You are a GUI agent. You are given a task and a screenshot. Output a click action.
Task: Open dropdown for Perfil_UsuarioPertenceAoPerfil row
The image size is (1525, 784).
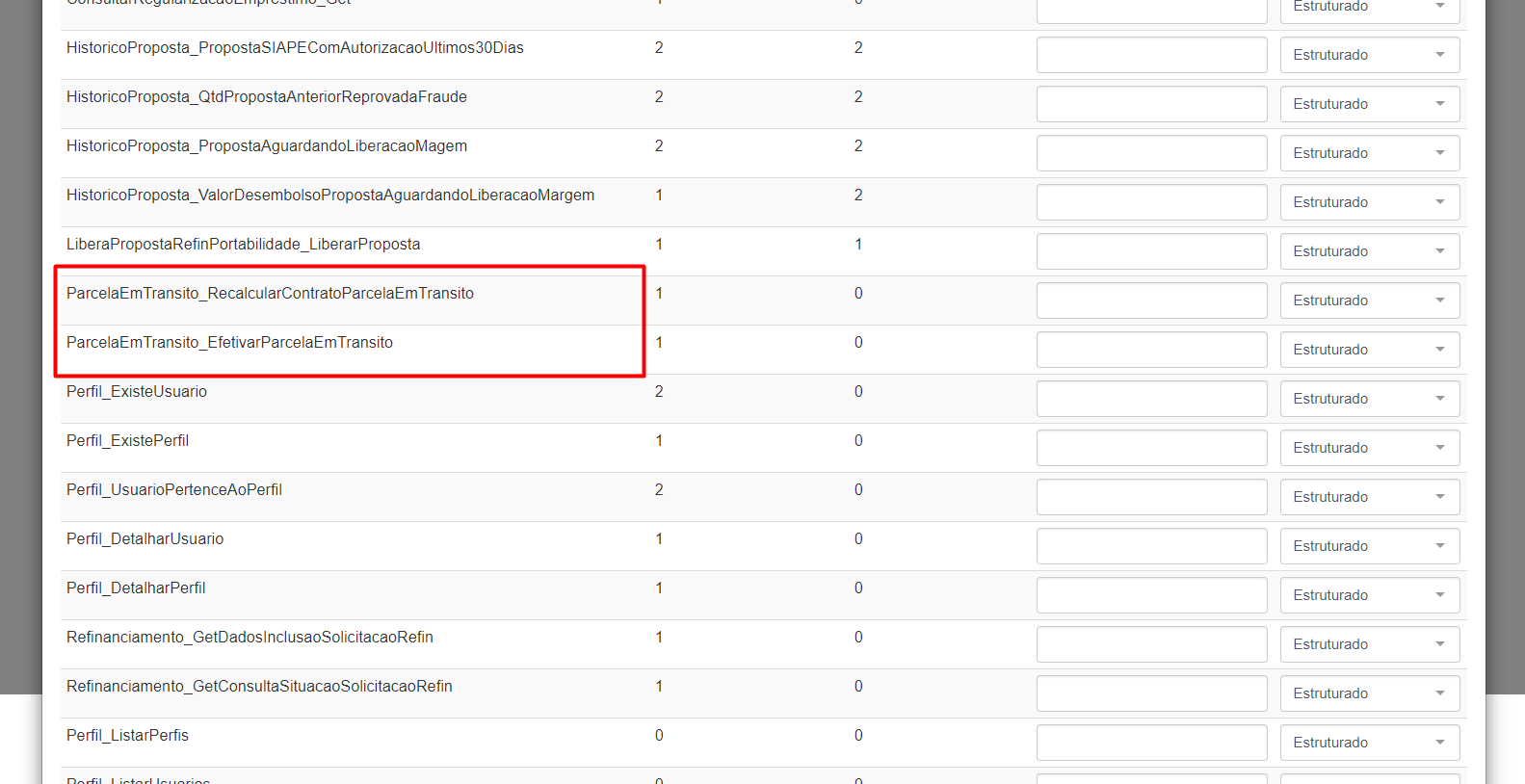tap(1369, 497)
